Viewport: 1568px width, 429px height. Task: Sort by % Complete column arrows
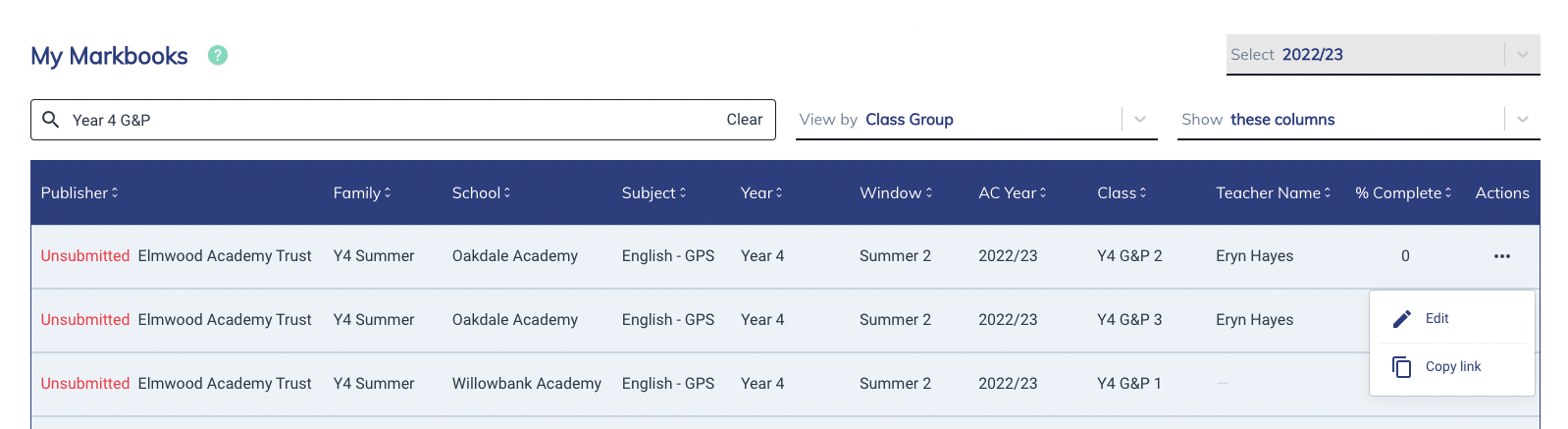(x=1447, y=192)
